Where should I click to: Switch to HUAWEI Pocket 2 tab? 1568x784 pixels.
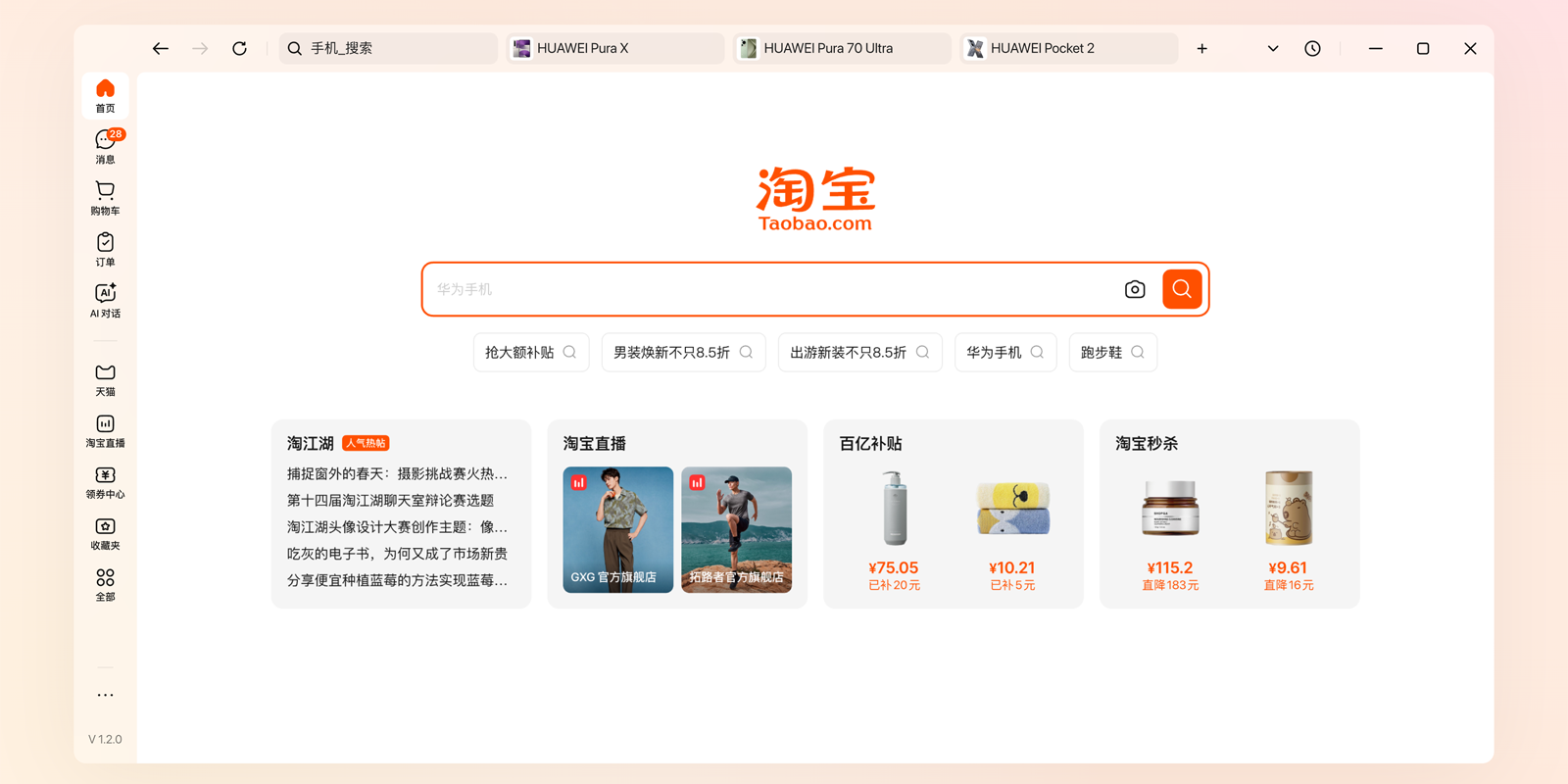tap(1069, 48)
